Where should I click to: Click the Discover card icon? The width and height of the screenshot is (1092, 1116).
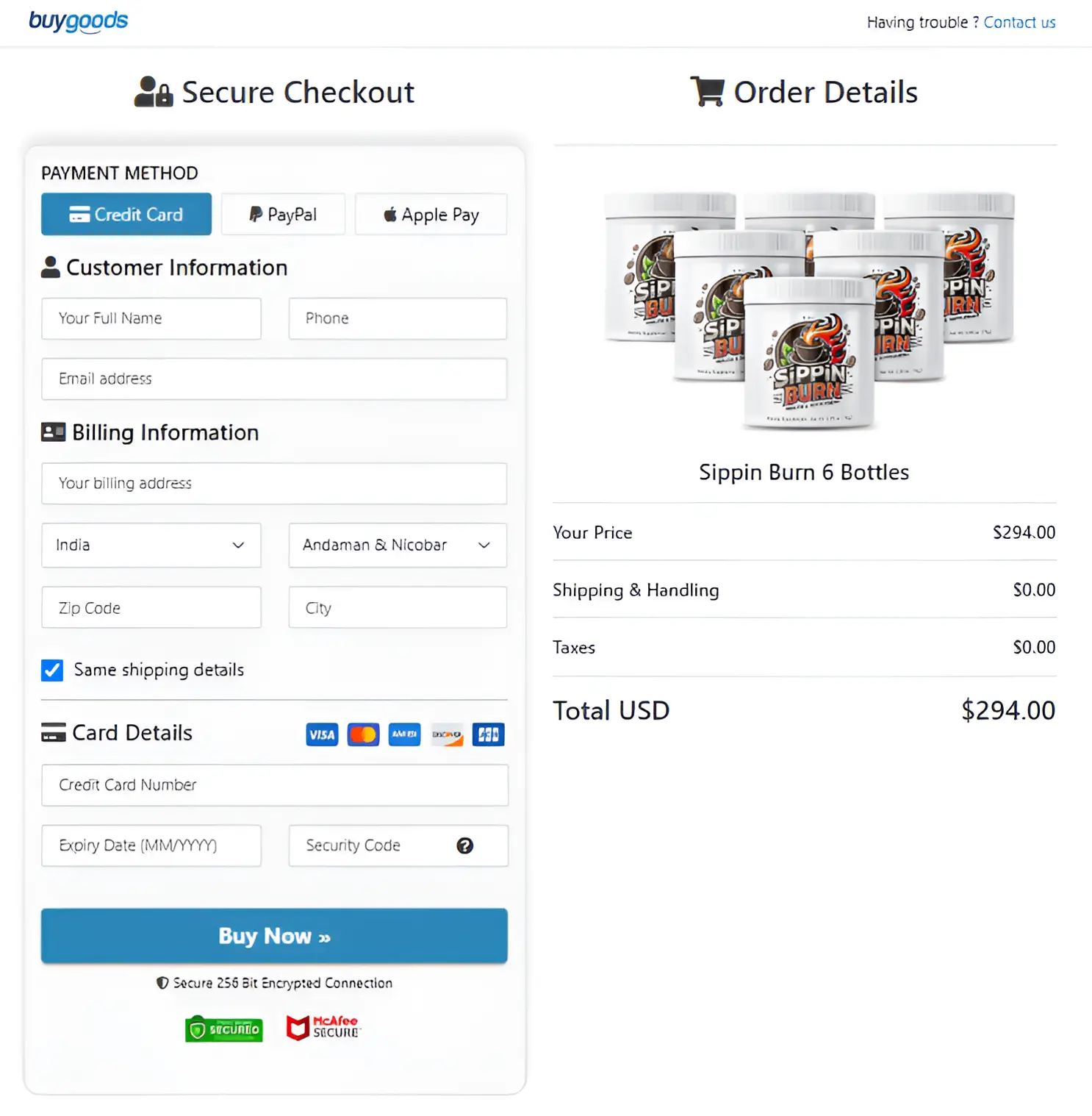(x=447, y=734)
